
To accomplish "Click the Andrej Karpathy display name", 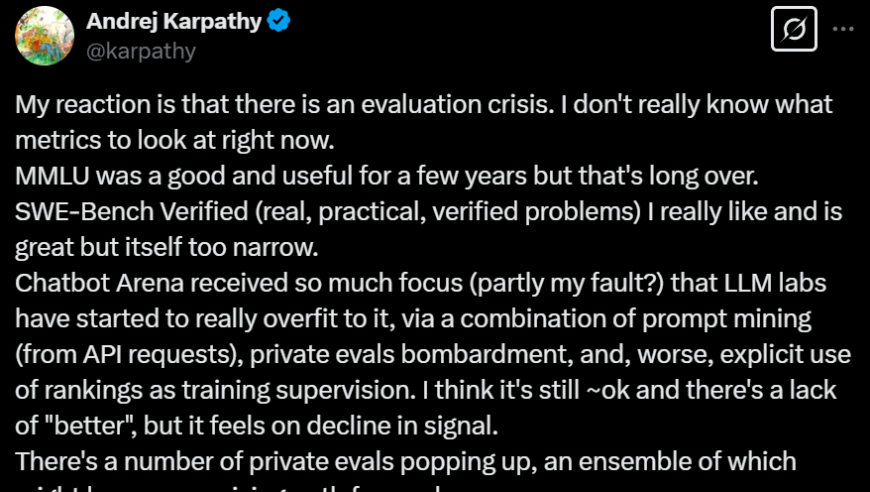I will 174,22.
